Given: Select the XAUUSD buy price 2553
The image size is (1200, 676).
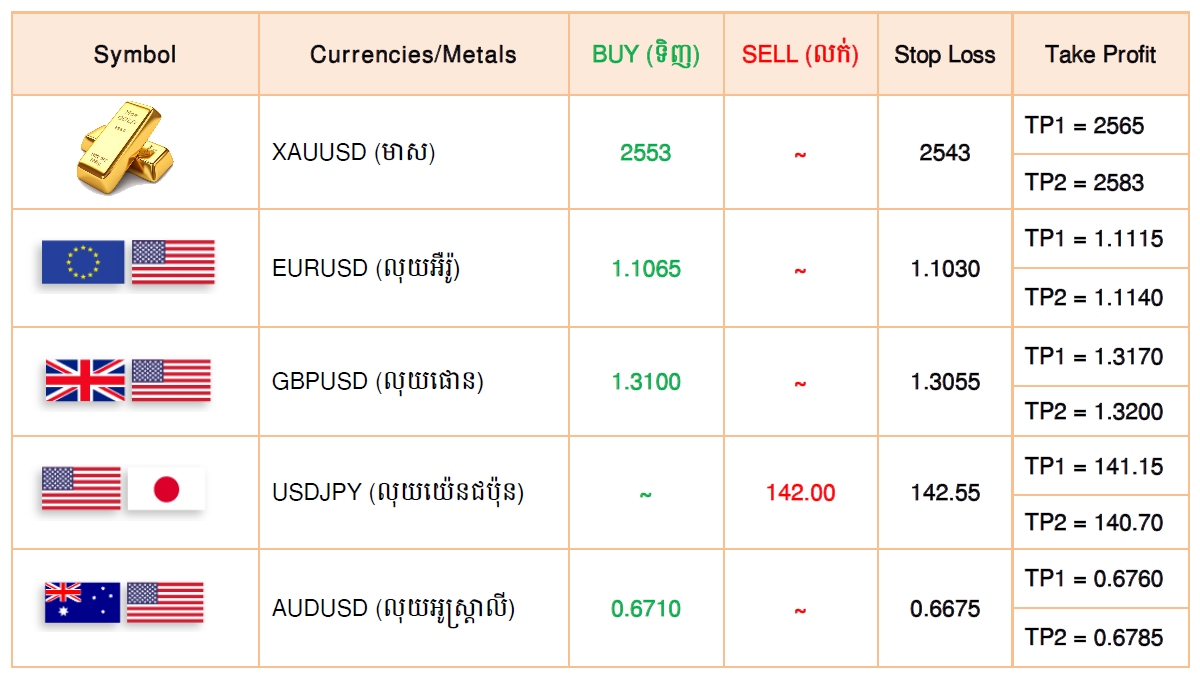Looking at the screenshot, I should click(646, 153).
